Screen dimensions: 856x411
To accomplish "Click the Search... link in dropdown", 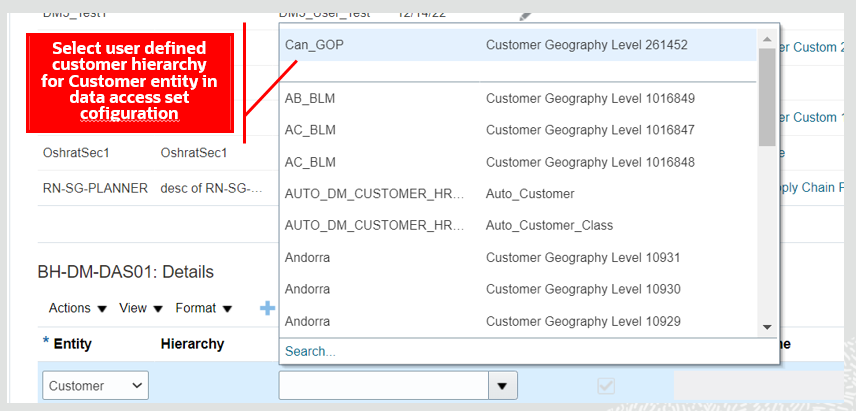I will 310,351.
